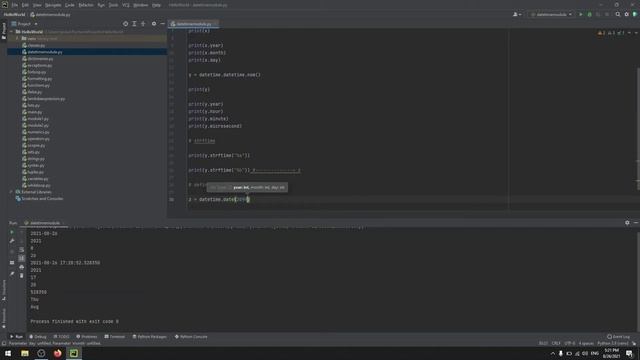
Task: Open Windows Start menu
Action: [x=8, y=353]
